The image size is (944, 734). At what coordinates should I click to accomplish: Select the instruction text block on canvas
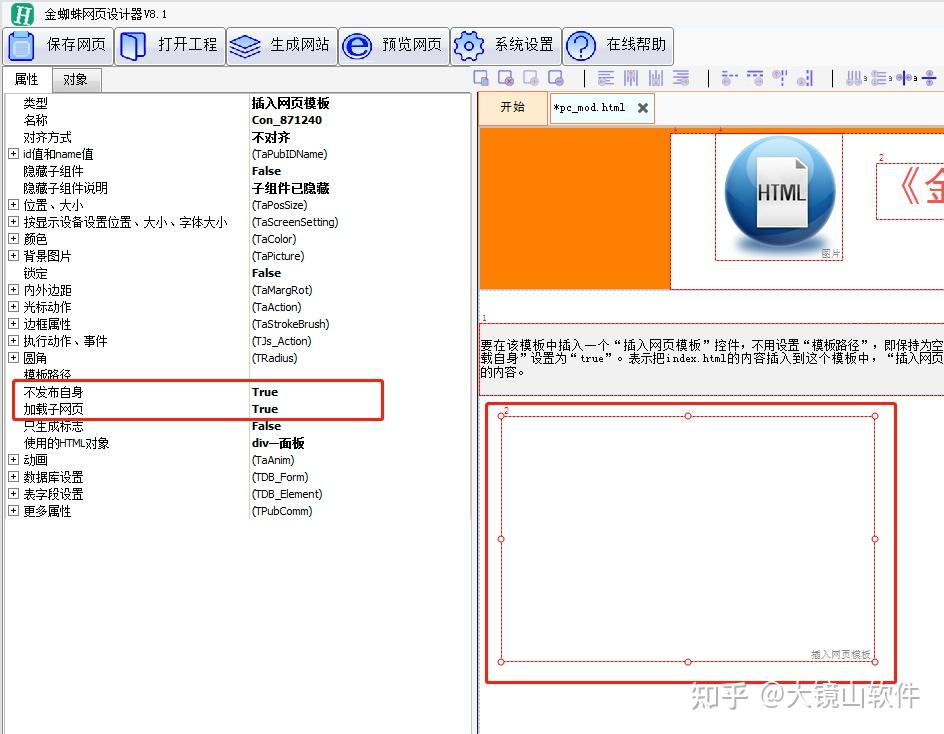click(712, 359)
